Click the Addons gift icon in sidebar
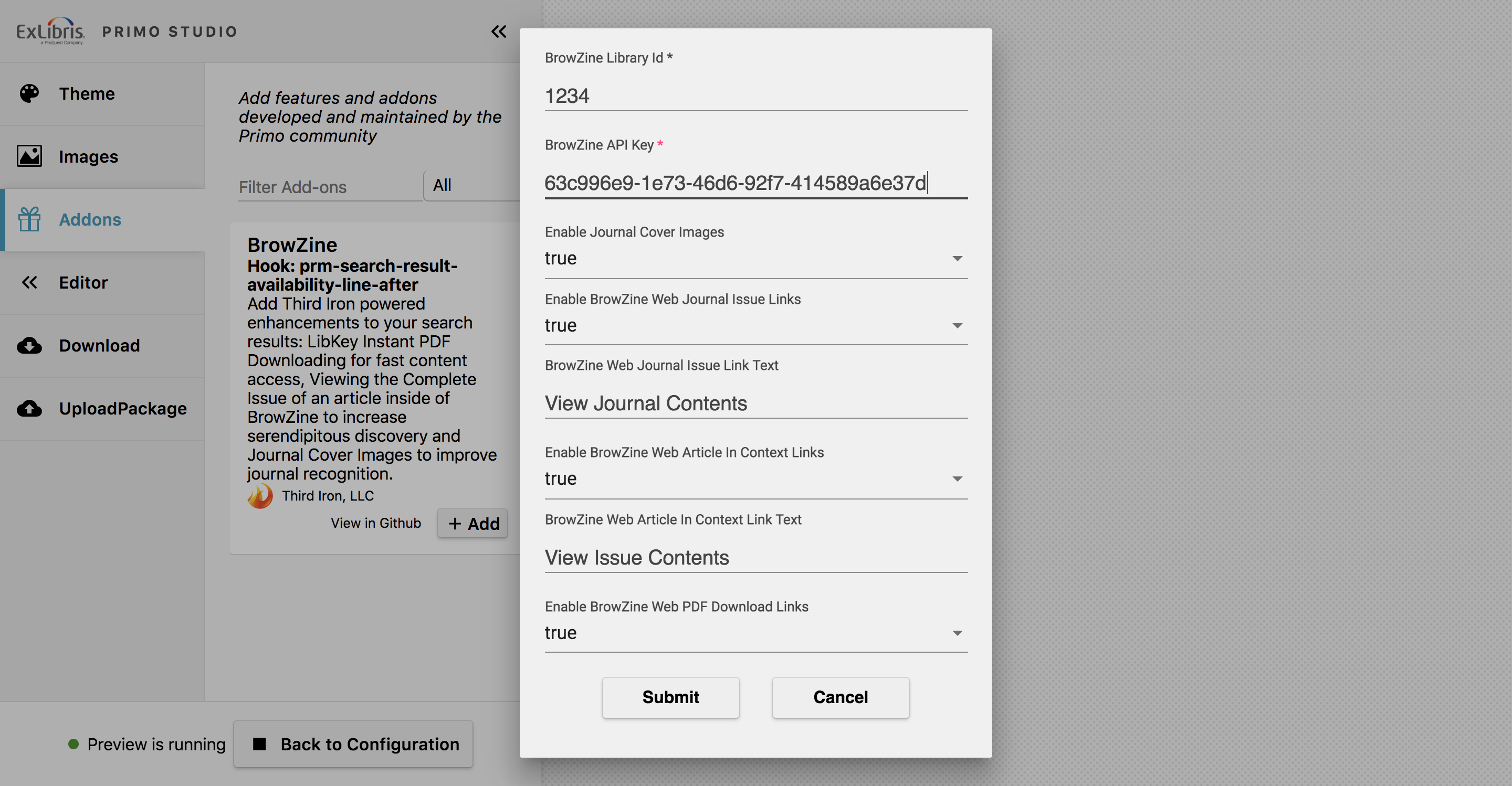 (30, 218)
